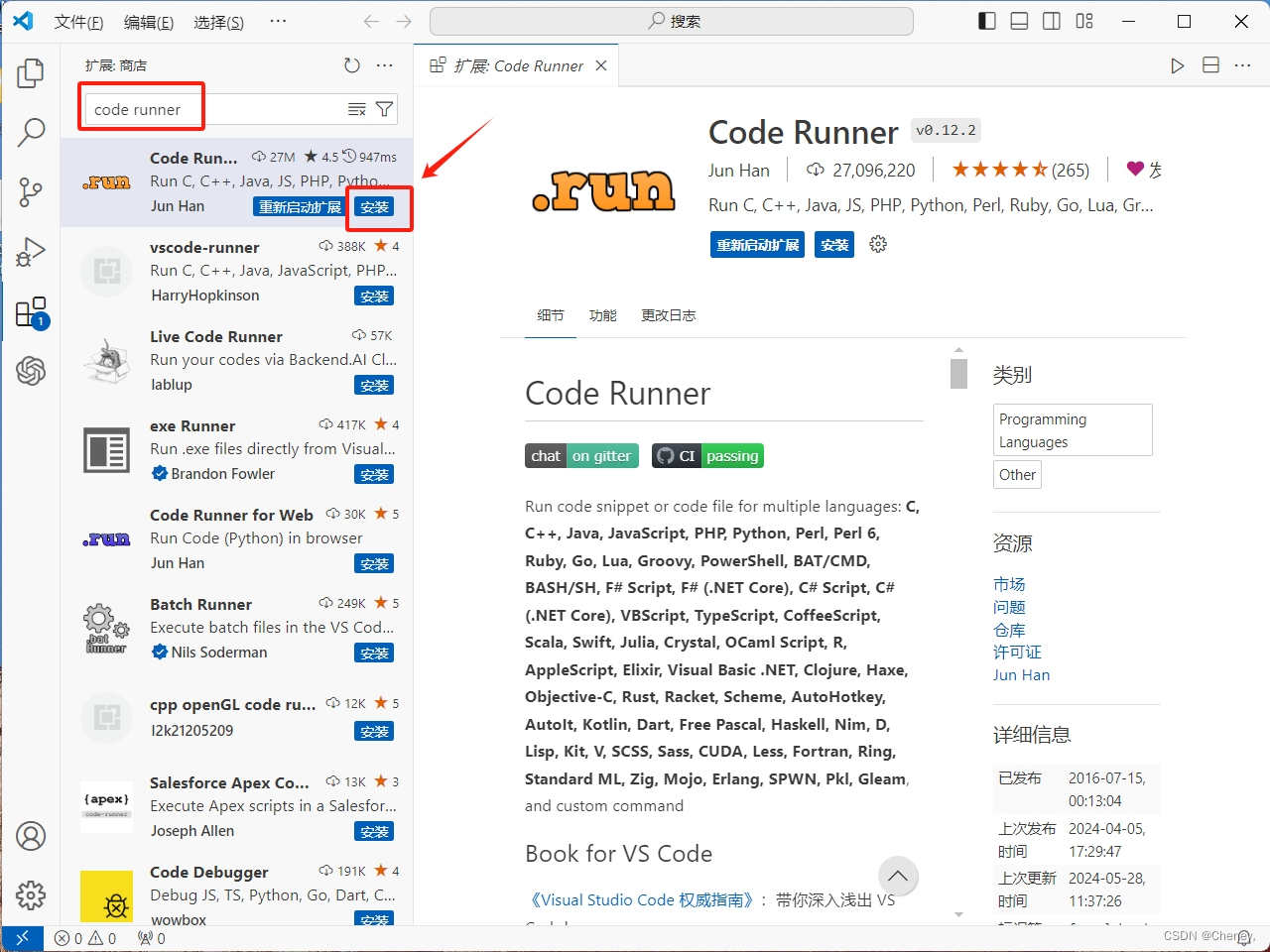Screen dimensions: 1270x952
Task: Install the Live Code Runner extension
Action: pyautogui.click(x=375, y=386)
